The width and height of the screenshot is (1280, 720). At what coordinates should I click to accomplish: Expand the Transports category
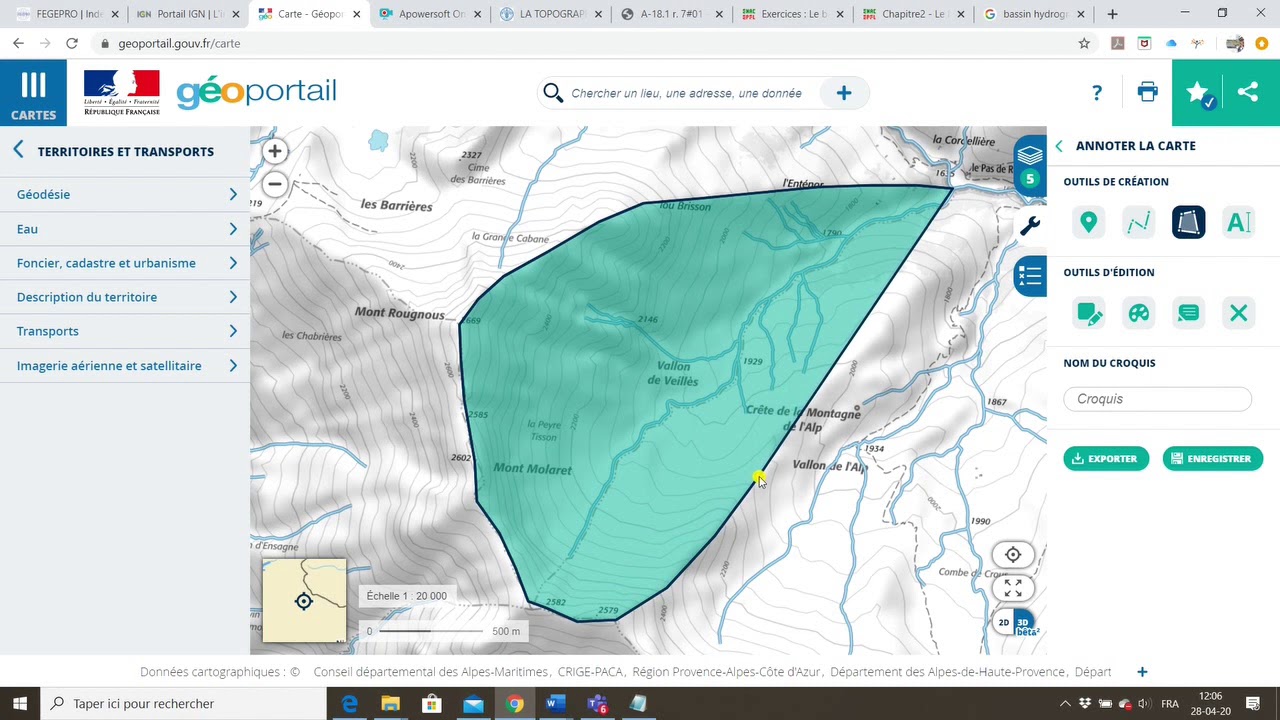click(x=125, y=331)
